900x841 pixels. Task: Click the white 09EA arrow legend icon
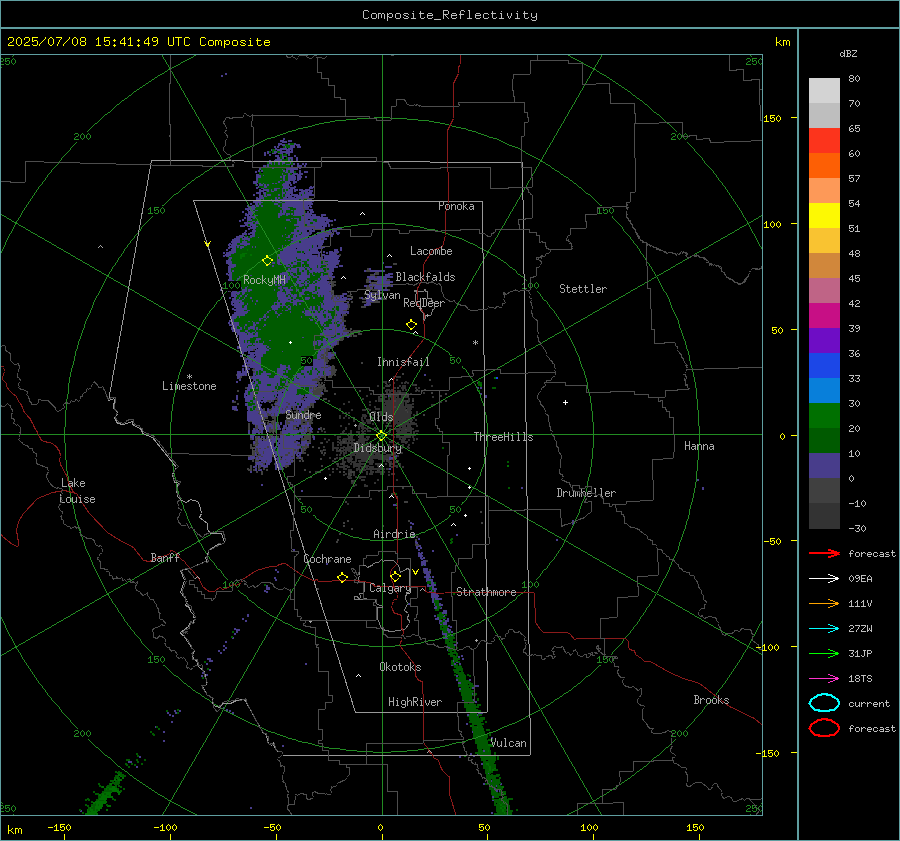pos(824,578)
